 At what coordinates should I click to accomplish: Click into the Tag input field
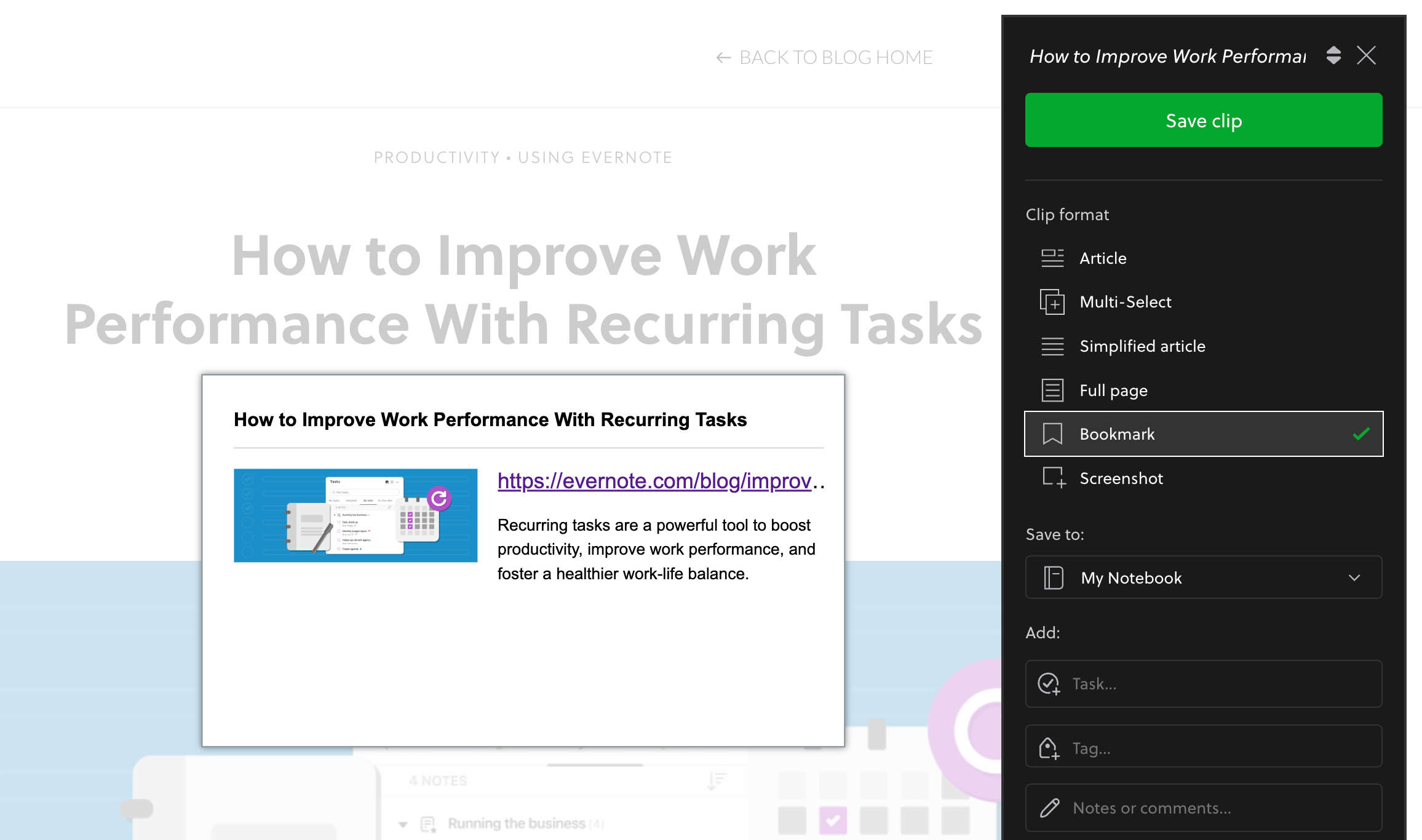(x=1204, y=747)
